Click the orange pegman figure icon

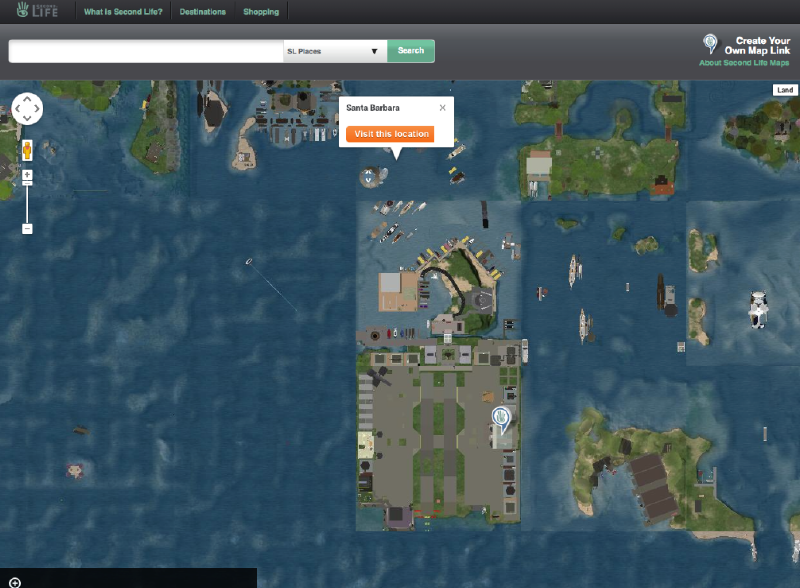pos(27,150)
